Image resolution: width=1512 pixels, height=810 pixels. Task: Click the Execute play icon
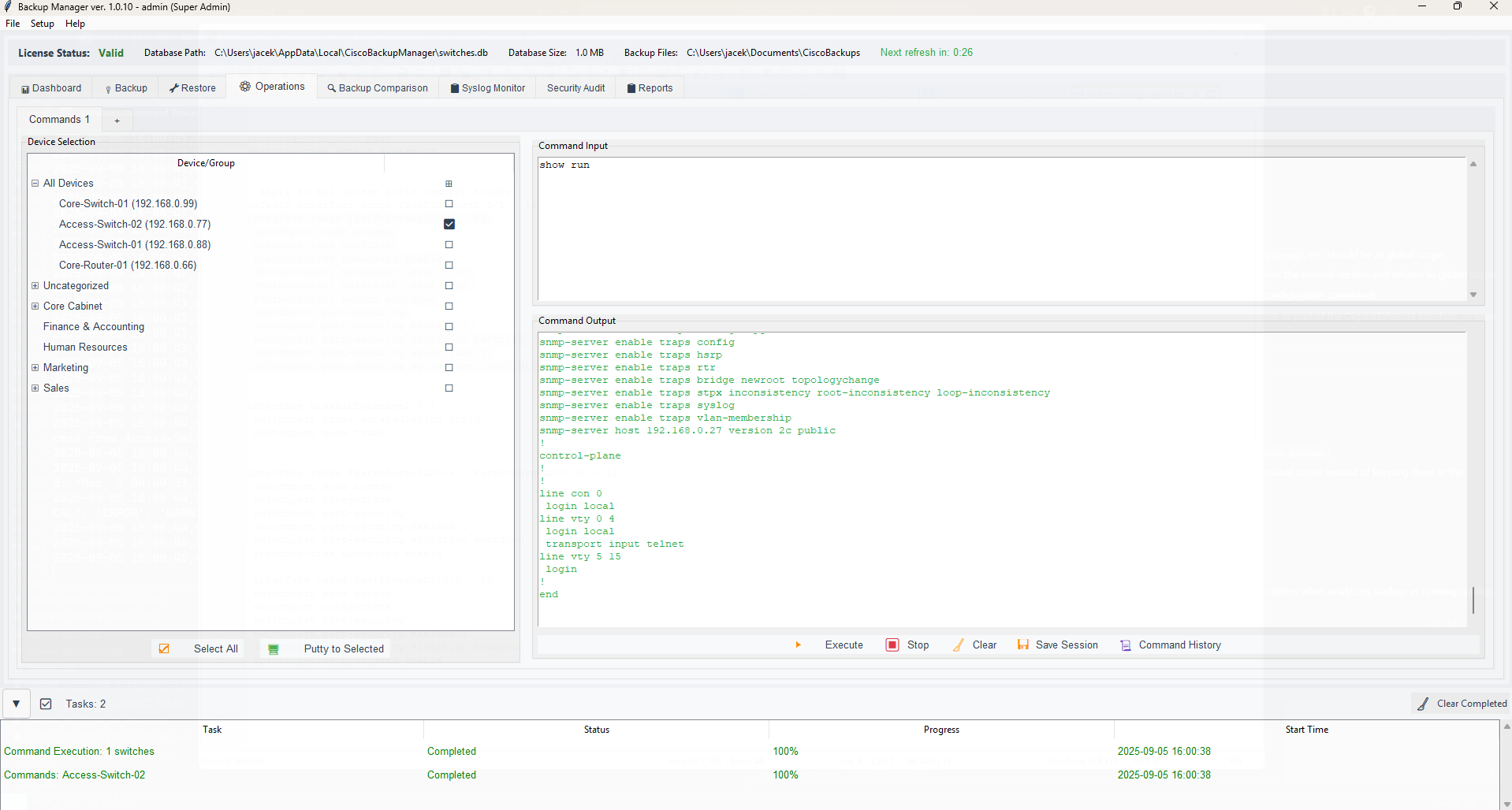(798, 645)
